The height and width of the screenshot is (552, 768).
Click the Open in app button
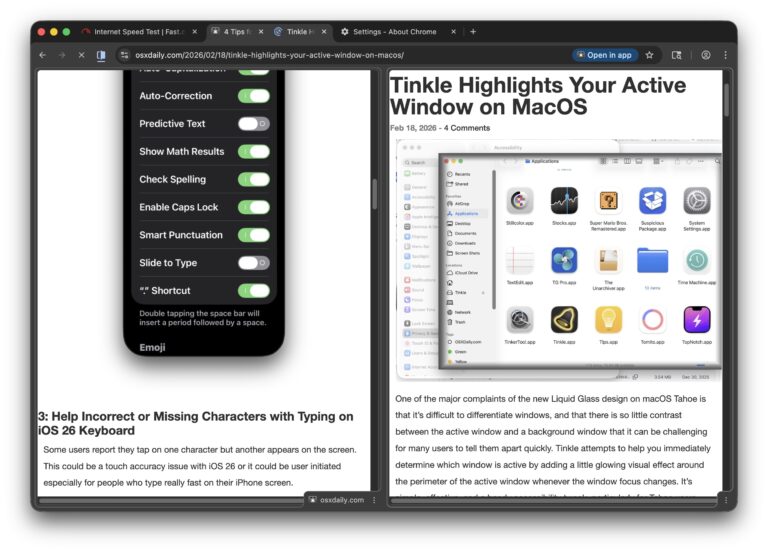tap(605, 55)
